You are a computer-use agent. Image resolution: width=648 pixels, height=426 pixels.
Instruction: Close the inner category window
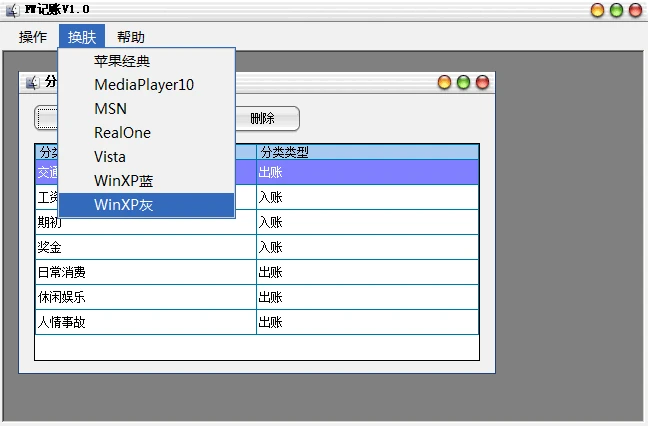coord(482,82)
